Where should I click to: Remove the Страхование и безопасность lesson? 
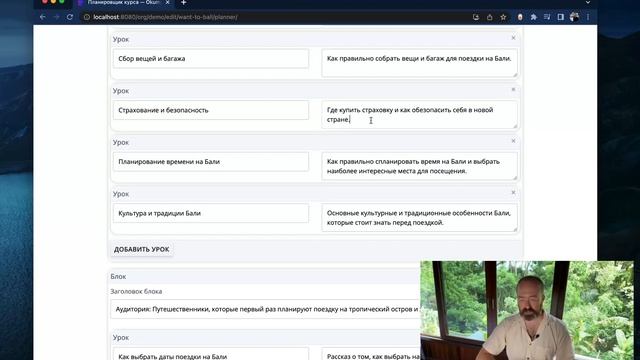513,89
